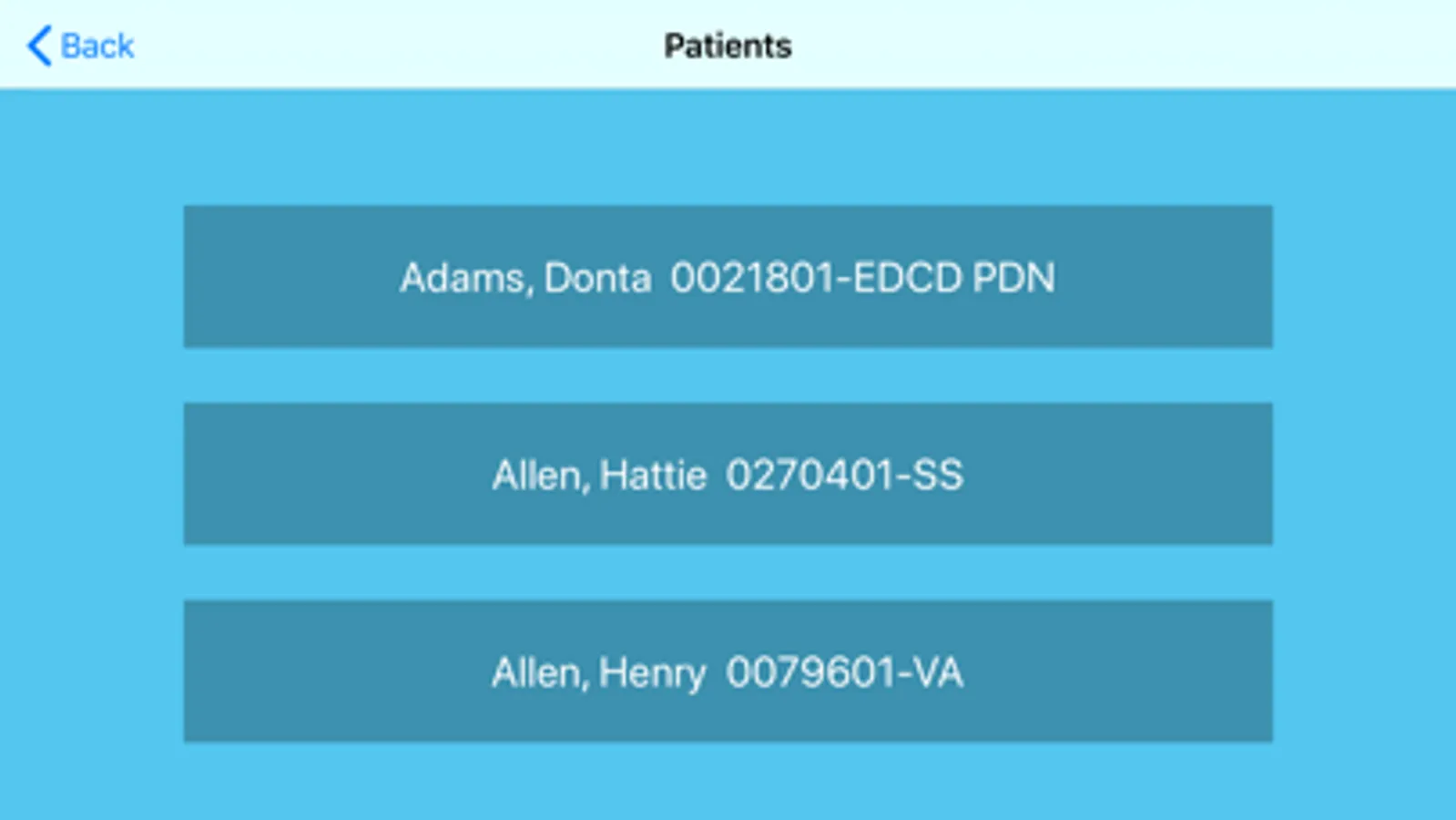Image resolution: width=1456 pixels, height=820 pixels.
Task: Select the Allen, Hattie patient row
Action: click(728, 474)
